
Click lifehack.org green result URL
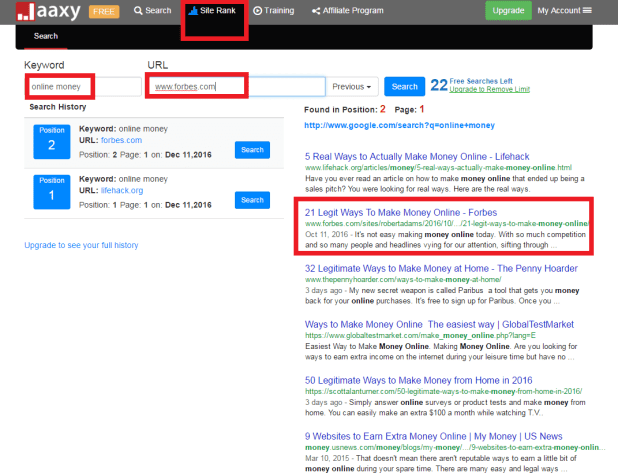[x=438, y=168]
